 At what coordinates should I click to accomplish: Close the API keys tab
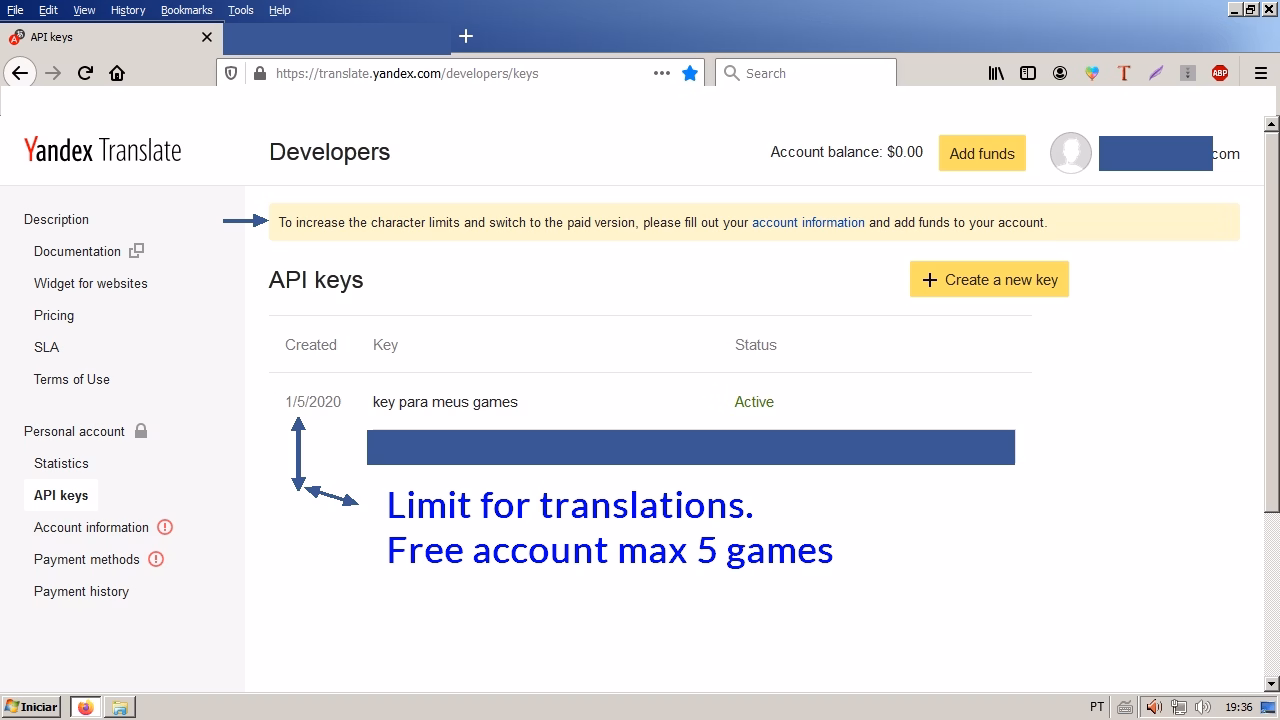click(x=207, y=37)
